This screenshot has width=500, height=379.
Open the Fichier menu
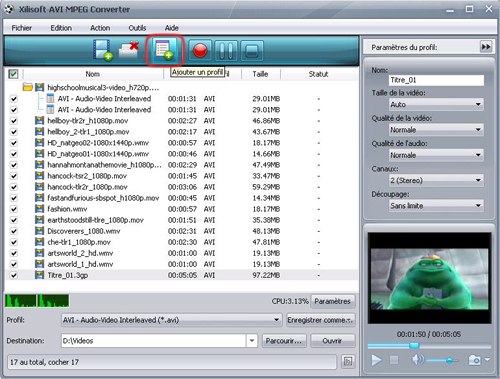tap(22, 28)
